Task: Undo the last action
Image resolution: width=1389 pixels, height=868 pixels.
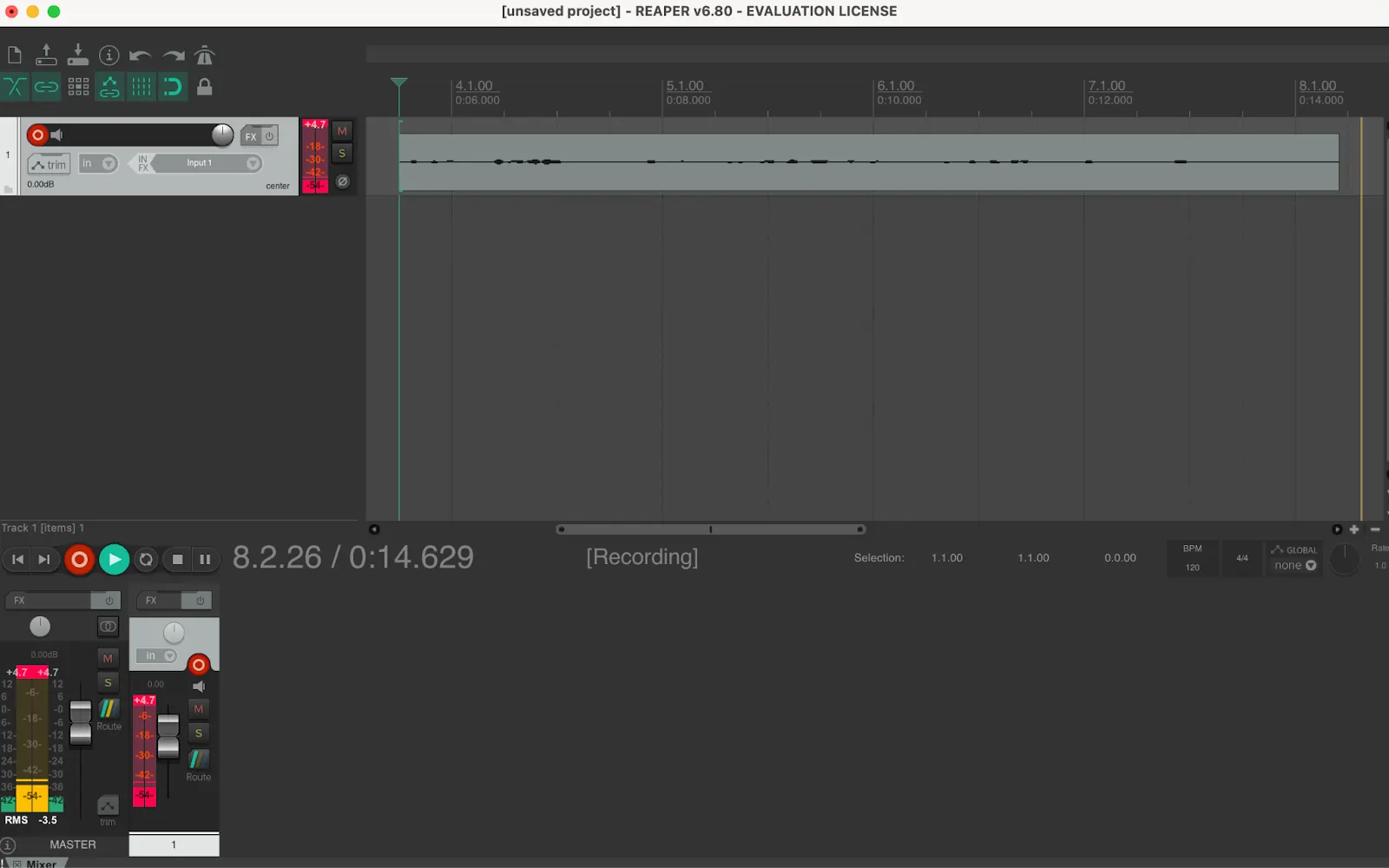Action: [x=139, y=55]
